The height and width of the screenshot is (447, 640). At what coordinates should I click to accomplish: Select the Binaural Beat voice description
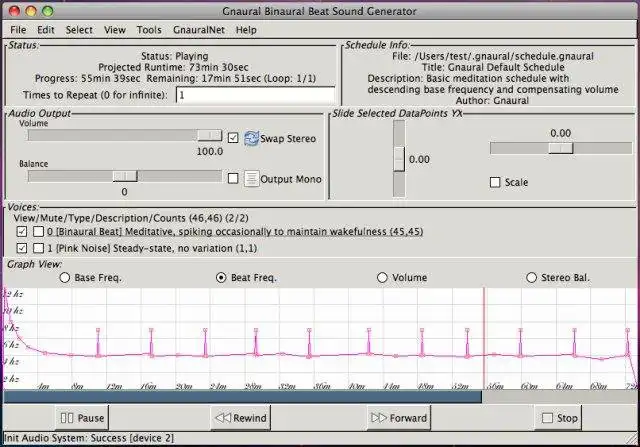pos(235,232)
